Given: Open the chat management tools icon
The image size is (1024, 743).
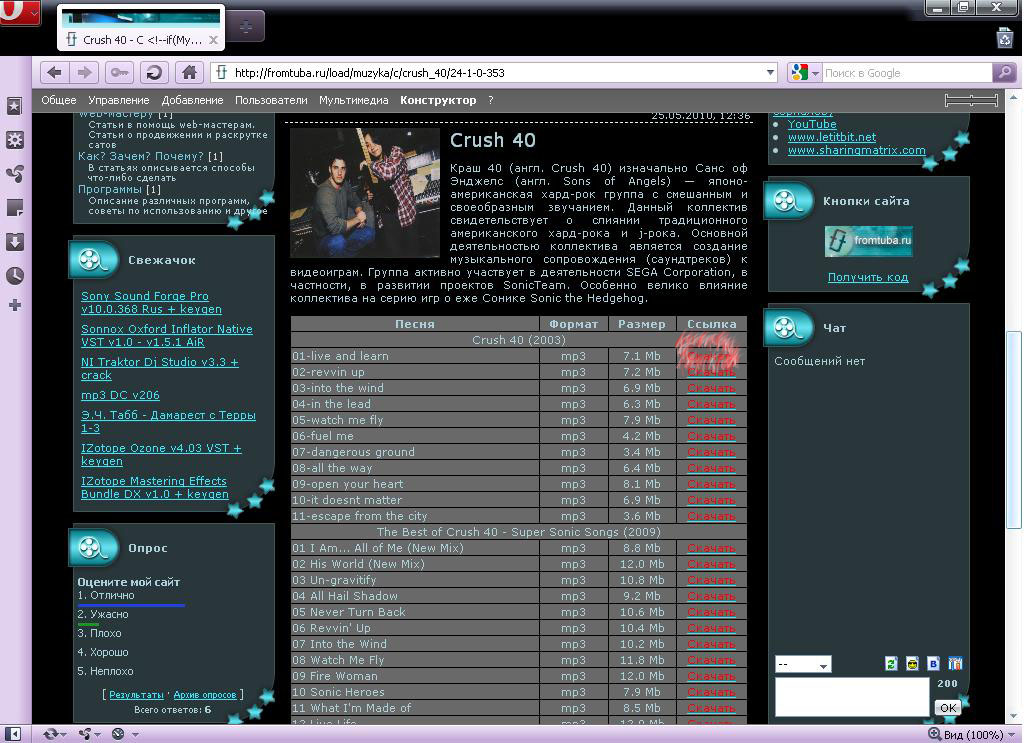Looking at the screenshot, I should pos(955,664).
